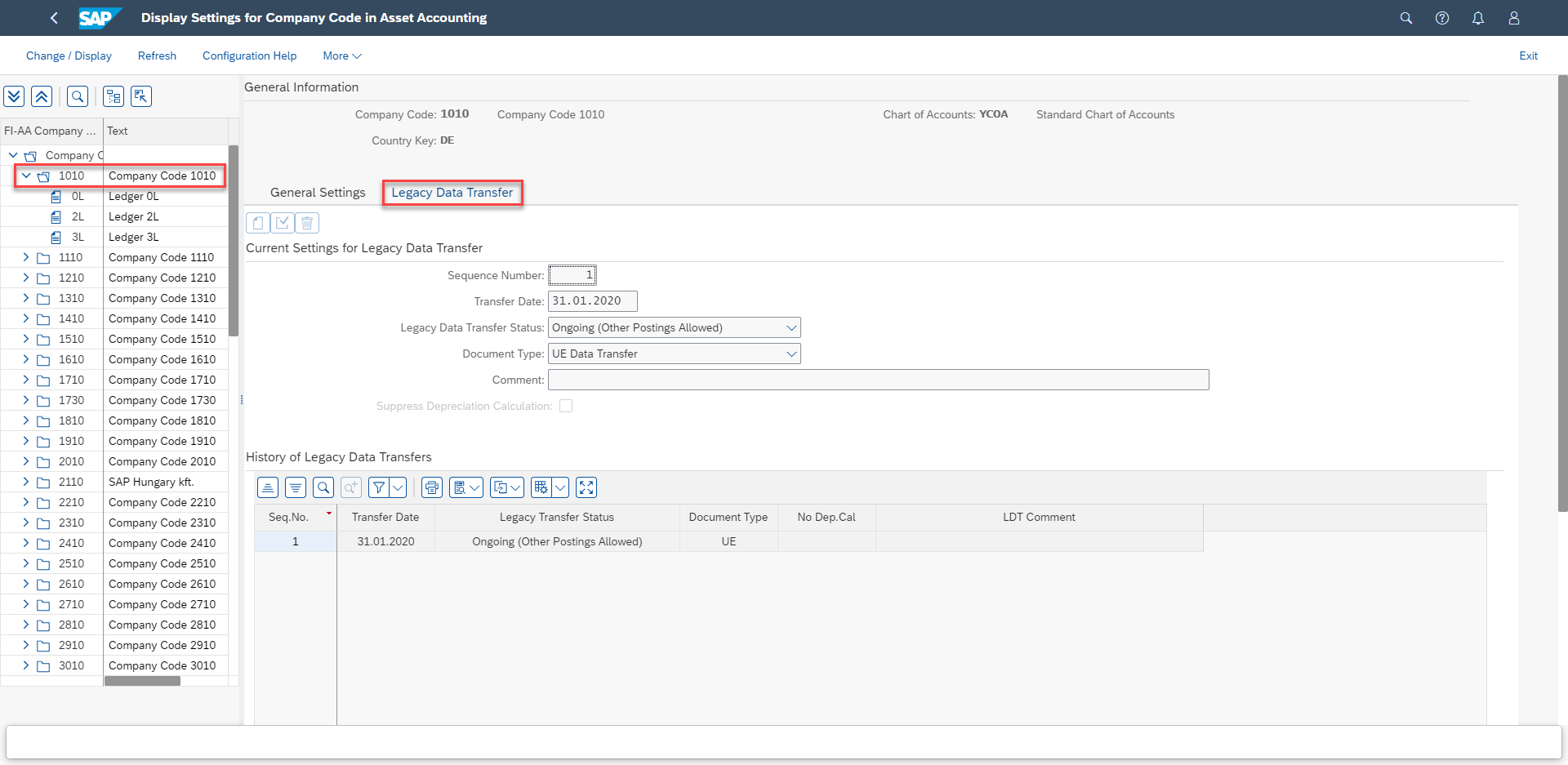
Task: Toggle Suppress Depreciation Calculation checkbox
Action: click(x=566, y=406)
